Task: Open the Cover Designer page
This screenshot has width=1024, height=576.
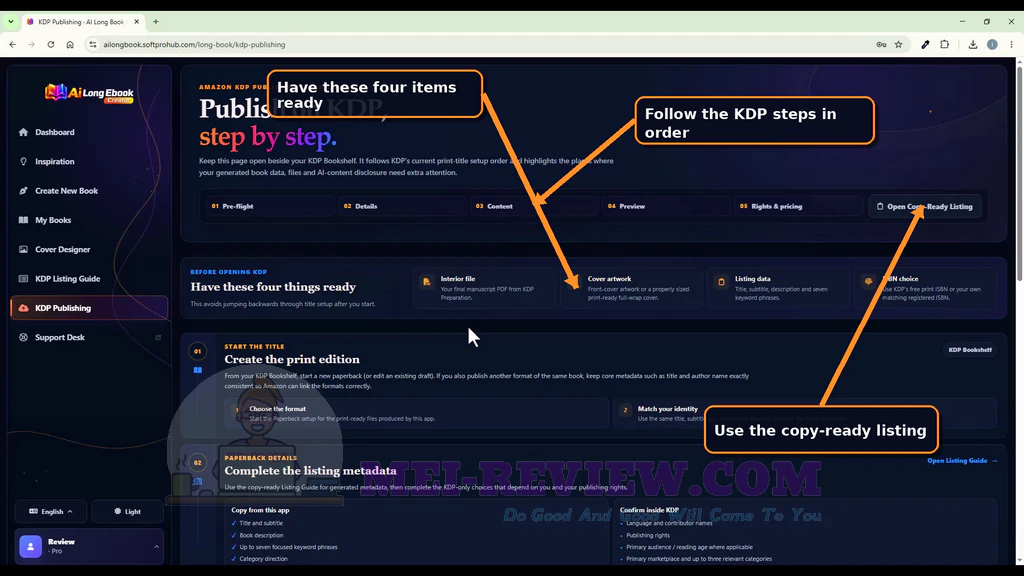Action: click(89, 249)
